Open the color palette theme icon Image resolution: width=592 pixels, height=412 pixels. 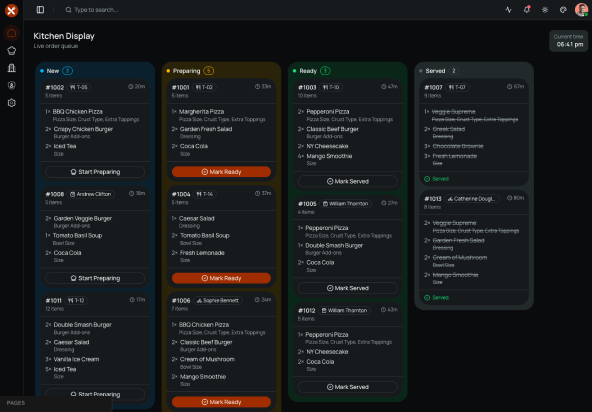[563, 10]
